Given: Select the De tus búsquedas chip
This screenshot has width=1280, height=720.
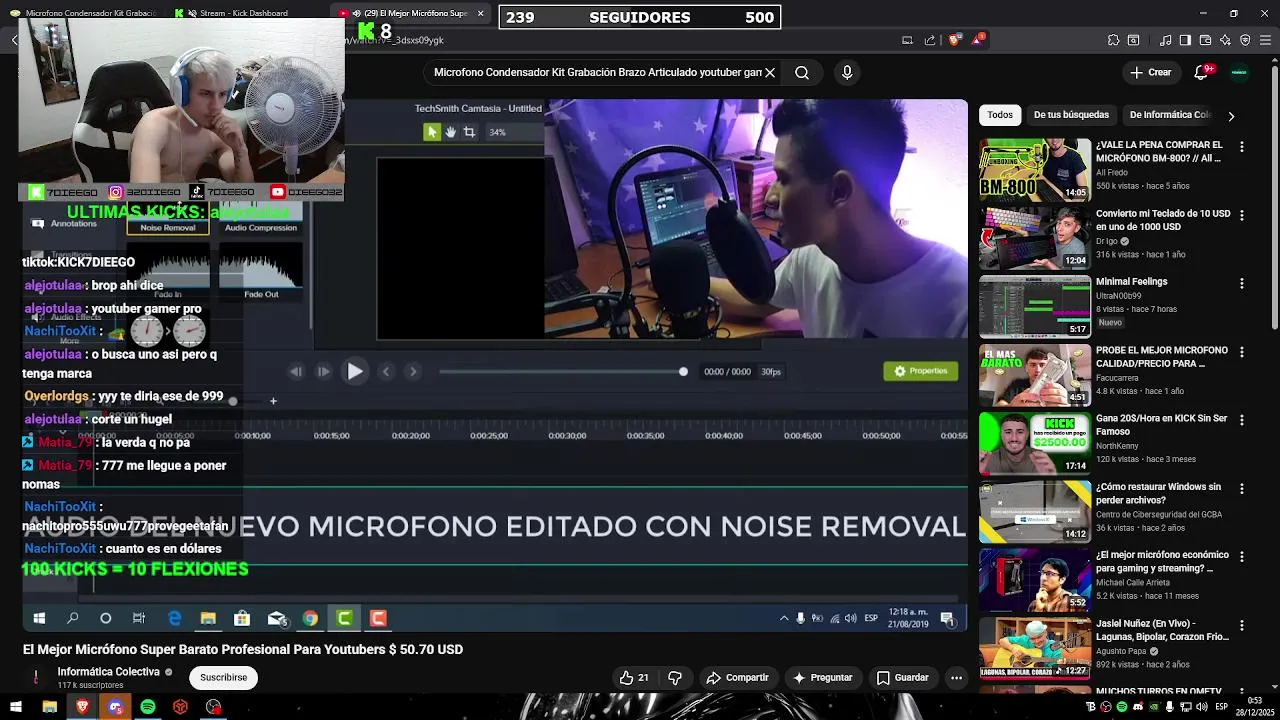Looking at the screenshot, I should point(1071,115).
